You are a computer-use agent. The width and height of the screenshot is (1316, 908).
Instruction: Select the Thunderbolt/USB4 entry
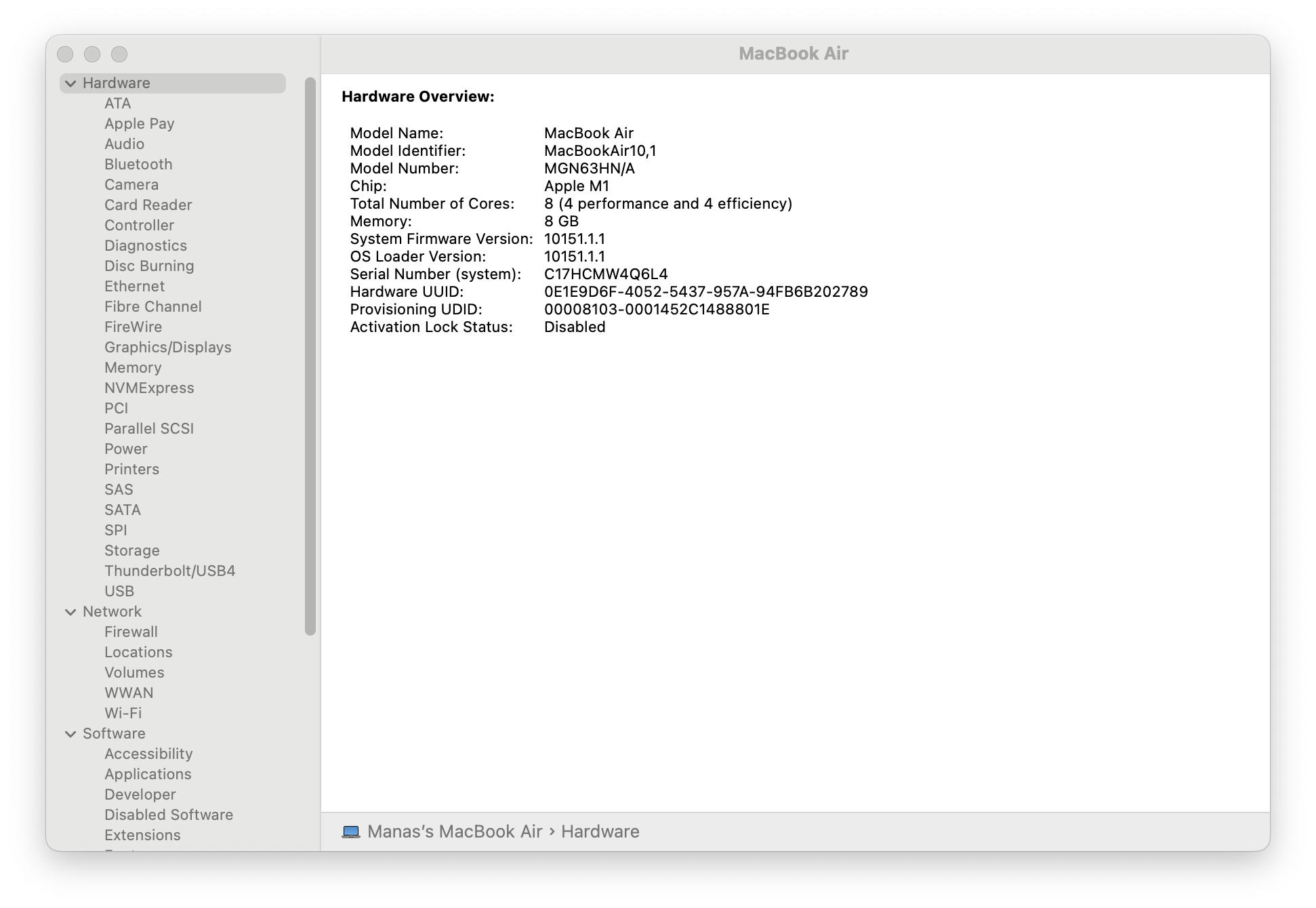pyautogui.click(x=169, y=571)
